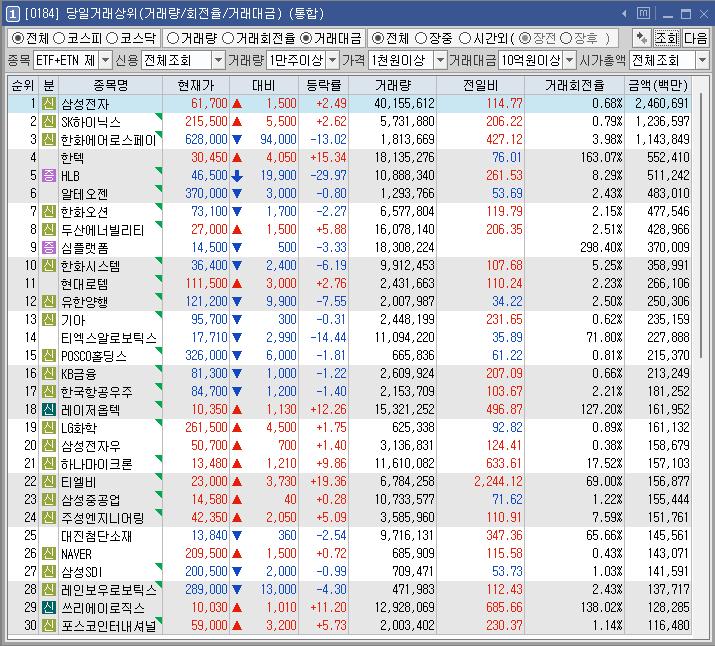Image resolution: width=715 pixels, height=646 pixels.
Task: Click the 금액(백만) column header
Action: coord(658,85)
